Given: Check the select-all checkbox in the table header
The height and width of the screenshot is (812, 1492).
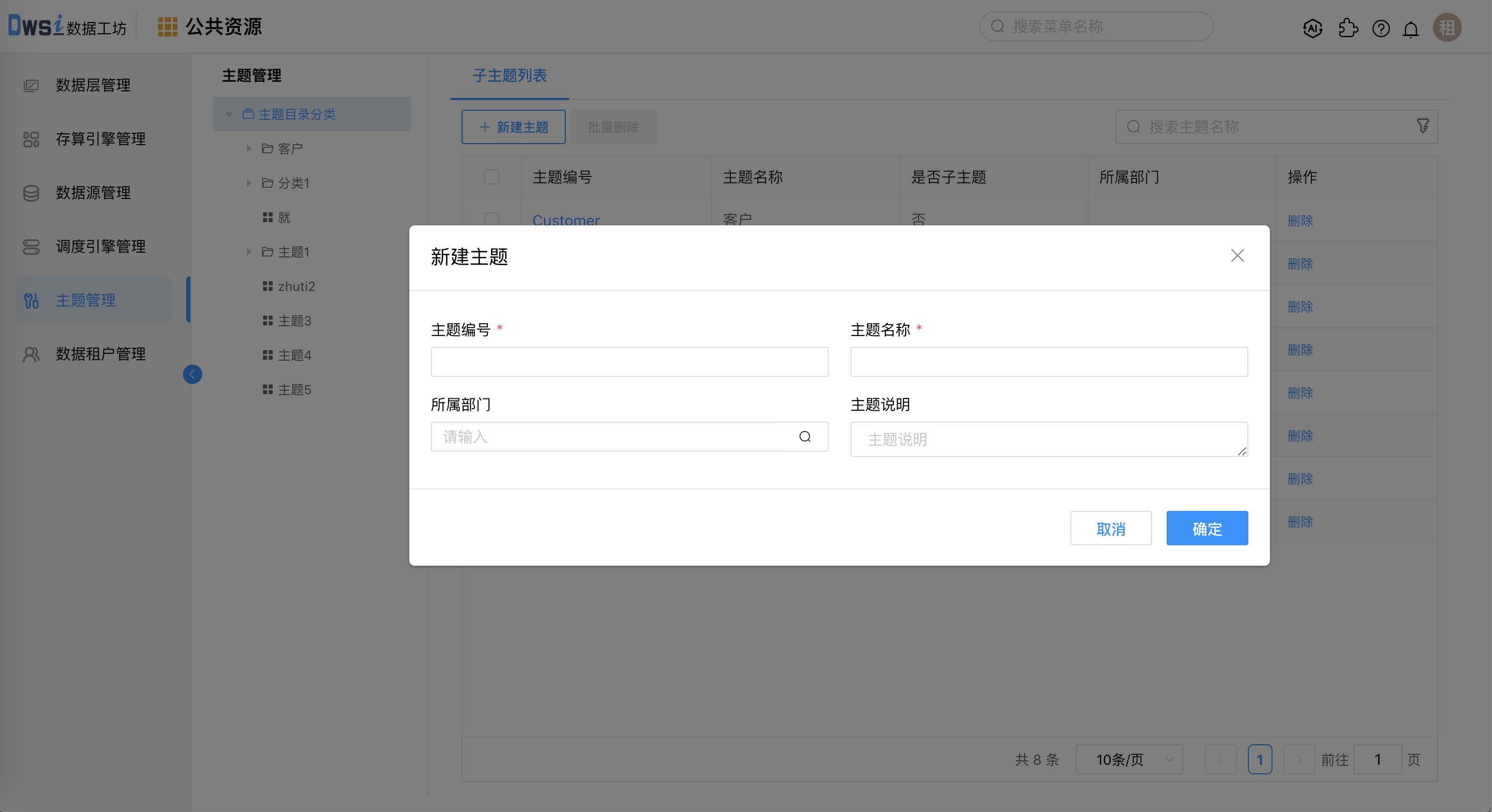Looking at the screenshot, I should tap(491, 176).
